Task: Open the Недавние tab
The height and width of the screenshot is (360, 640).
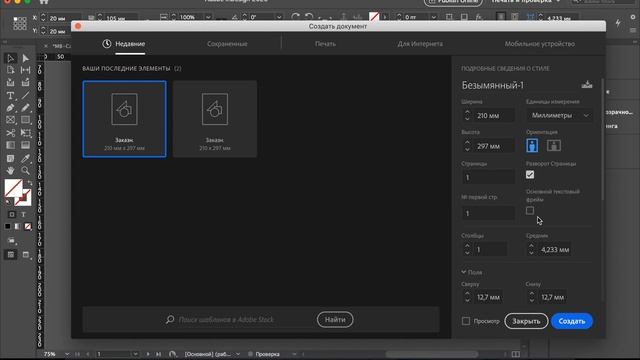Action: click(x=124, y=44)
